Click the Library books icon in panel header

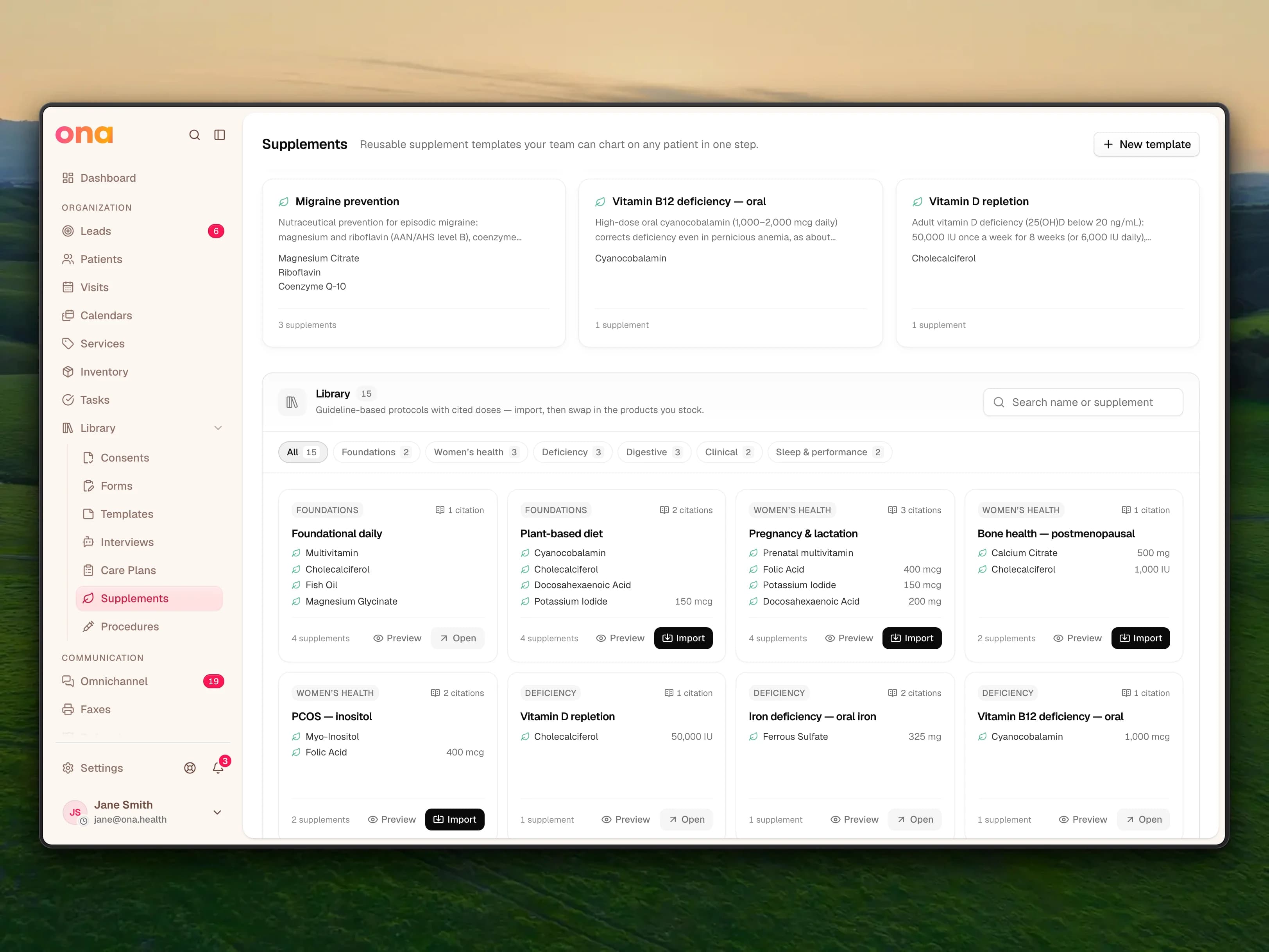292,402
